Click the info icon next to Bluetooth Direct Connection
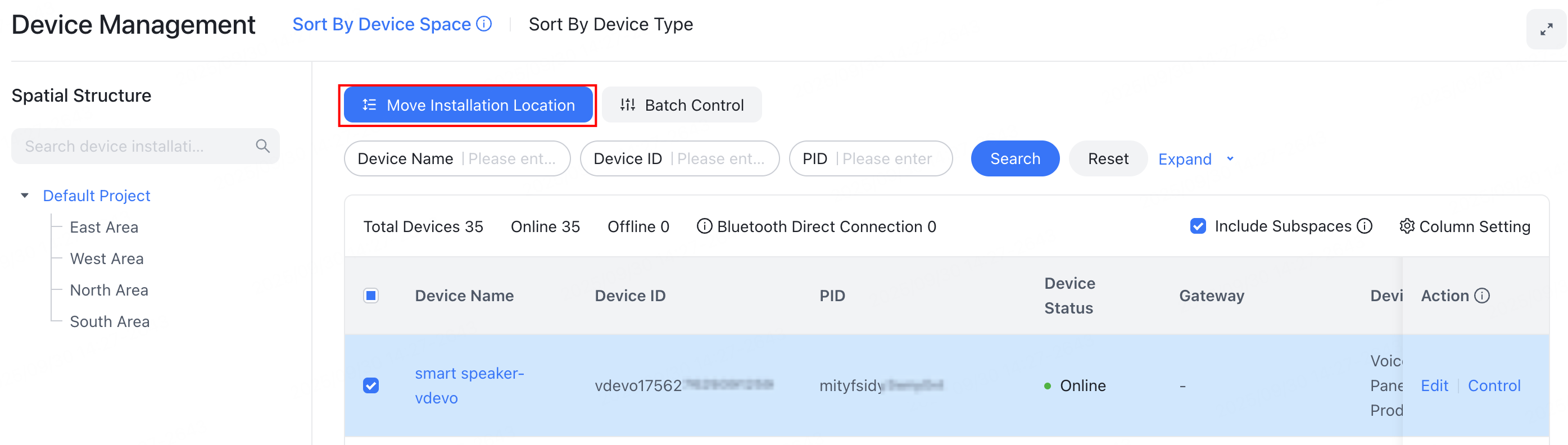 point(704,226)
